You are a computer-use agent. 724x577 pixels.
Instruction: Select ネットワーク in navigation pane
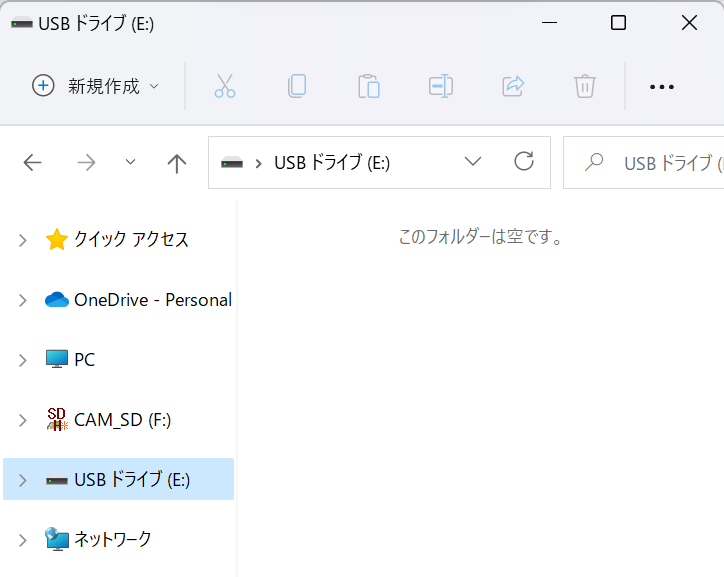click(112, 540)
